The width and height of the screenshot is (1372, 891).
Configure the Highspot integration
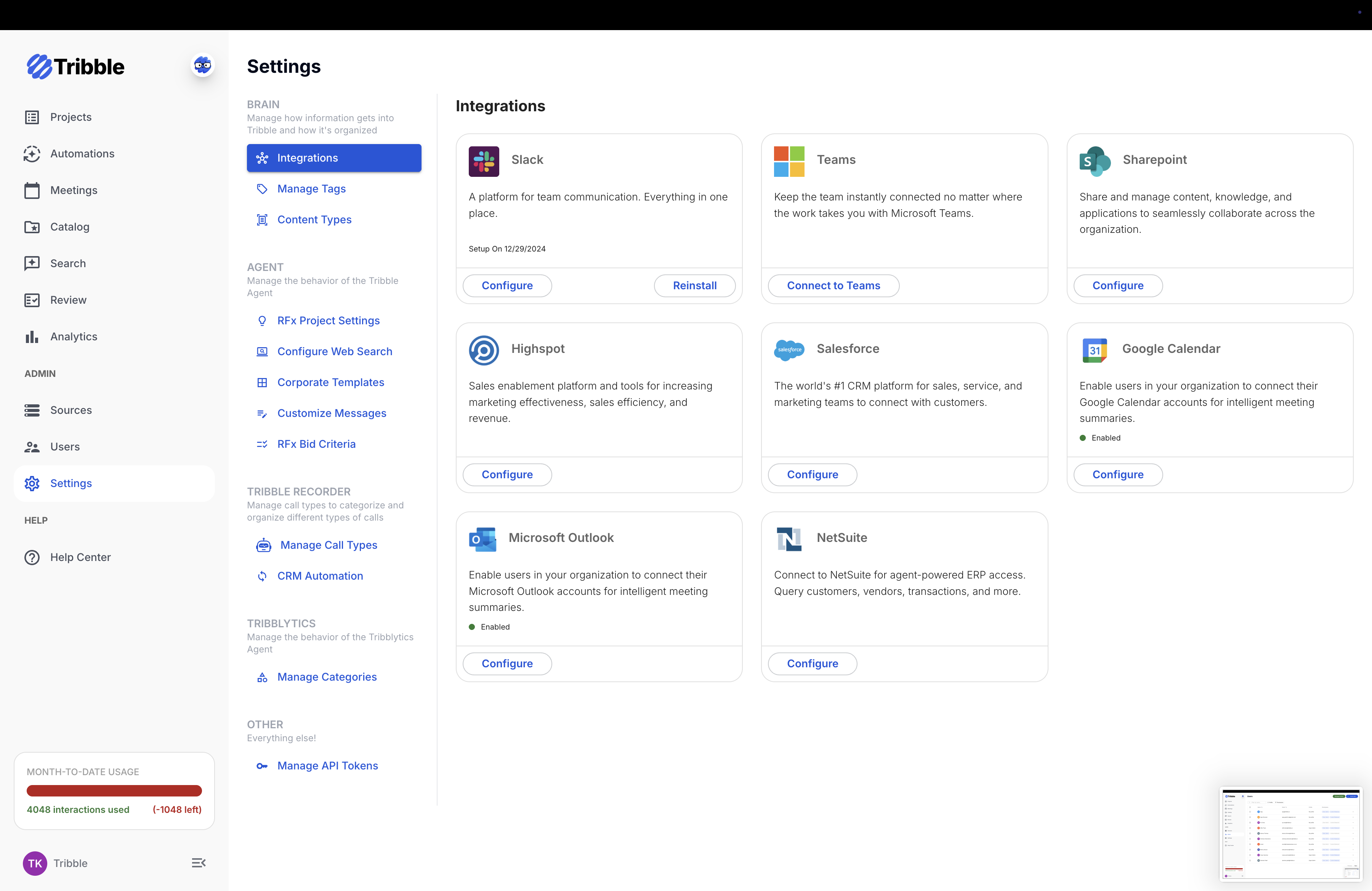(x=507, y=475)
